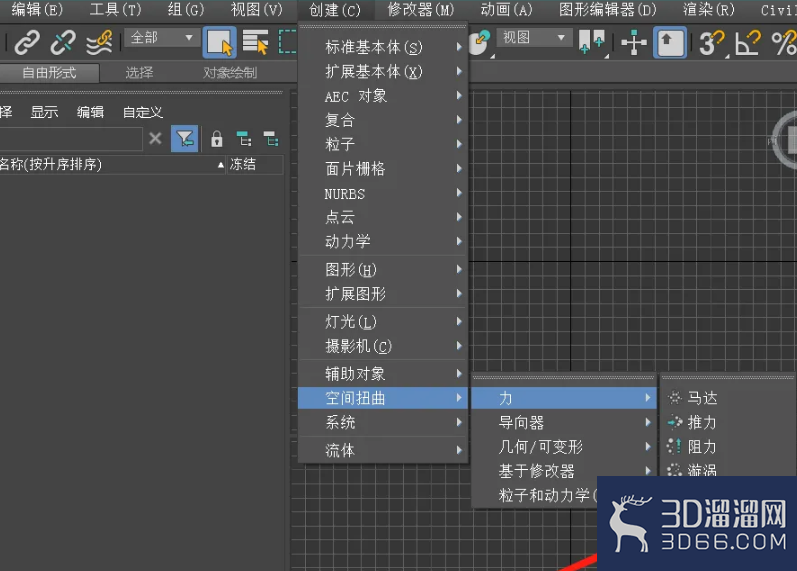797x571 pixels.
Task: Sort by the 名称(按升序排序) column header
Action: tap(112, 164)
